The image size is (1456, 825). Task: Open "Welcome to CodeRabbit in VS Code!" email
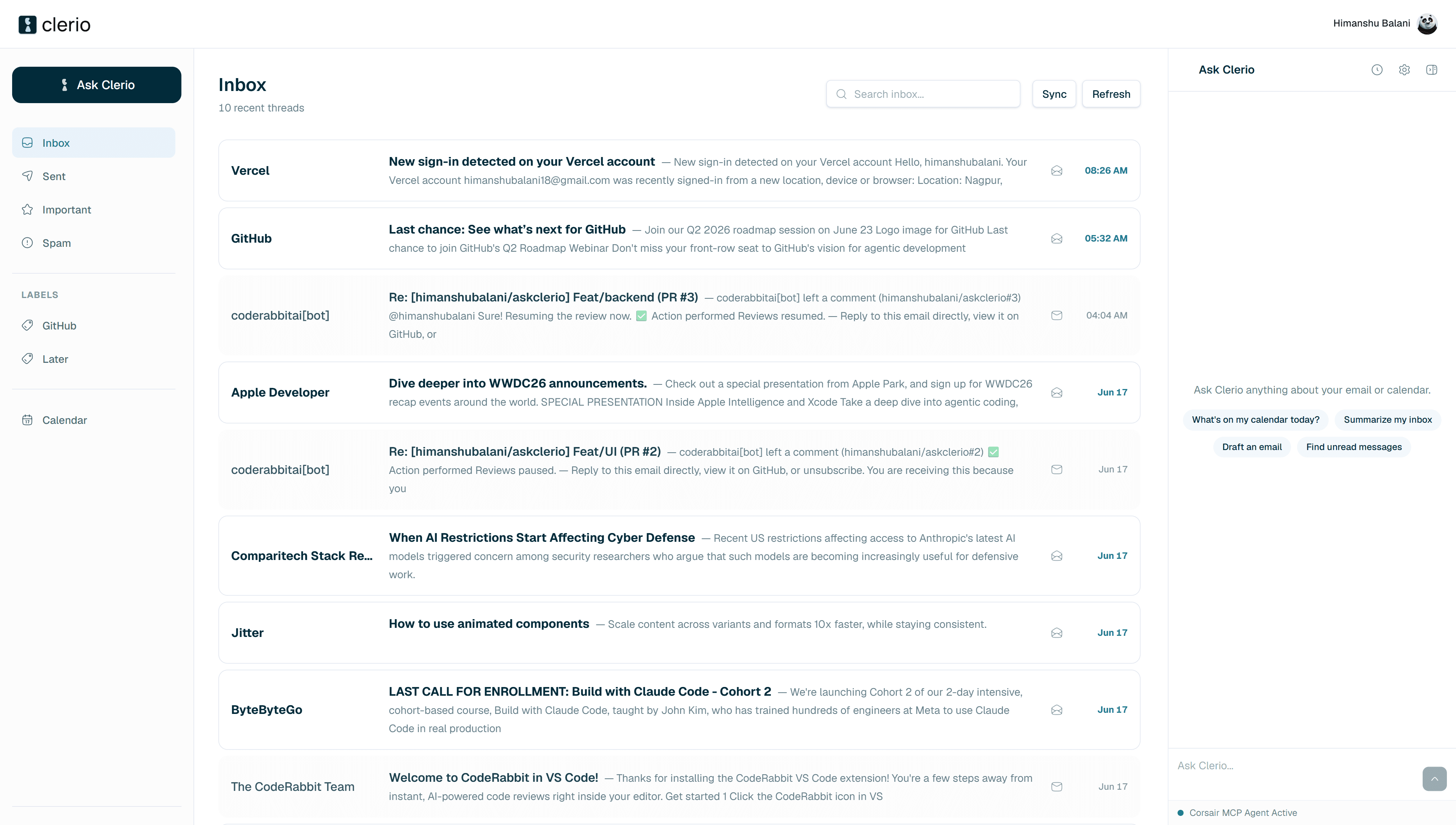[x=679, y=787]
